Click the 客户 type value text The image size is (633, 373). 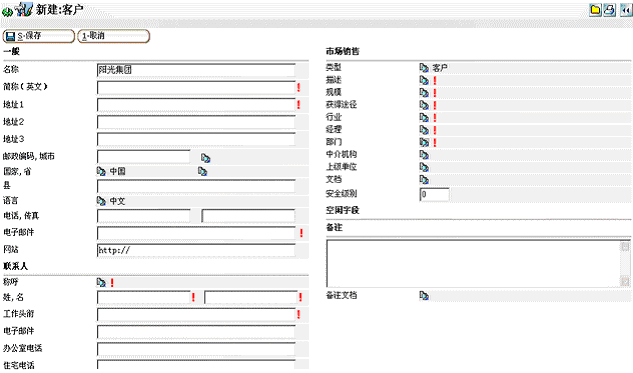(x=440, y=68)
